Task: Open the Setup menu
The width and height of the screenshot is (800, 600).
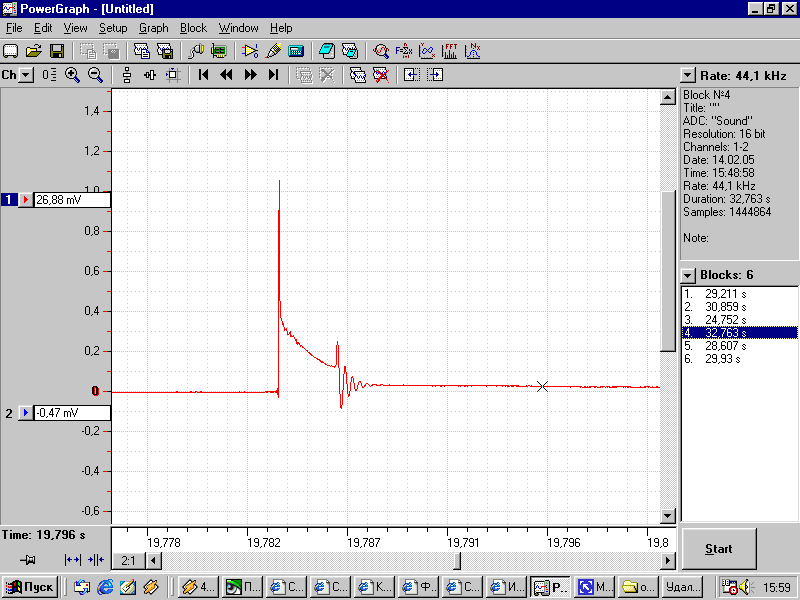Action: (113, 28)
